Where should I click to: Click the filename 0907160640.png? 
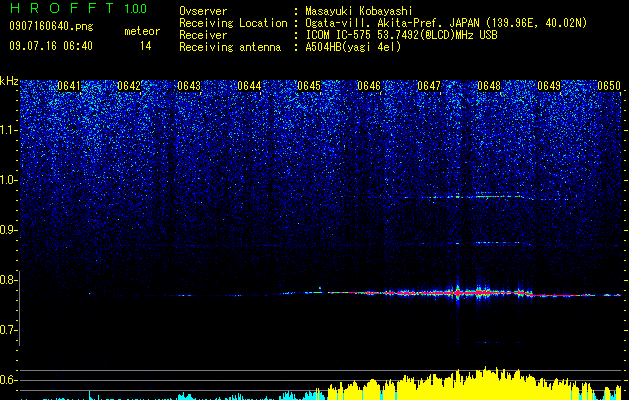tap(51, 27)
